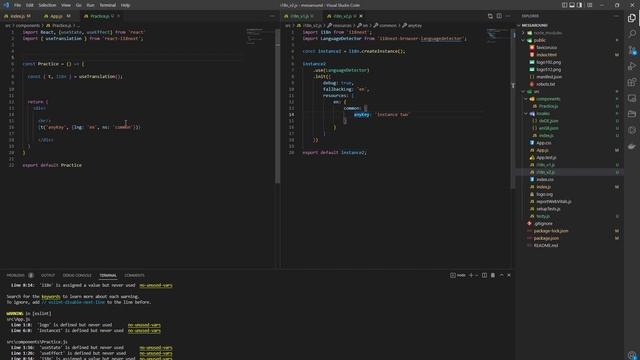Viewport: 640px width, 360px height.
Task: Click split editor icon in right group
Action: pos(499,16)
